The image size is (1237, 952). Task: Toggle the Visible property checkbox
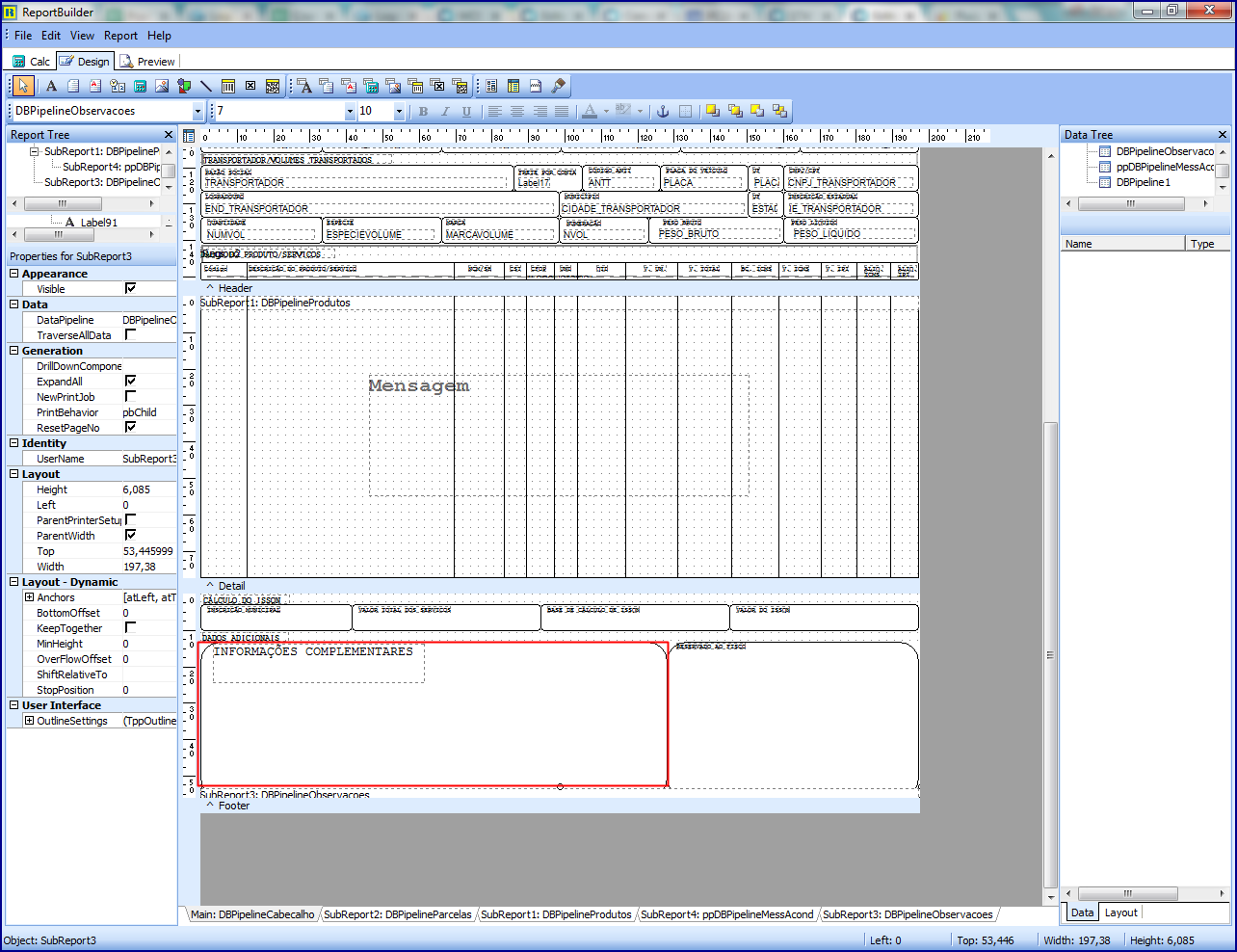click(130, 288)
